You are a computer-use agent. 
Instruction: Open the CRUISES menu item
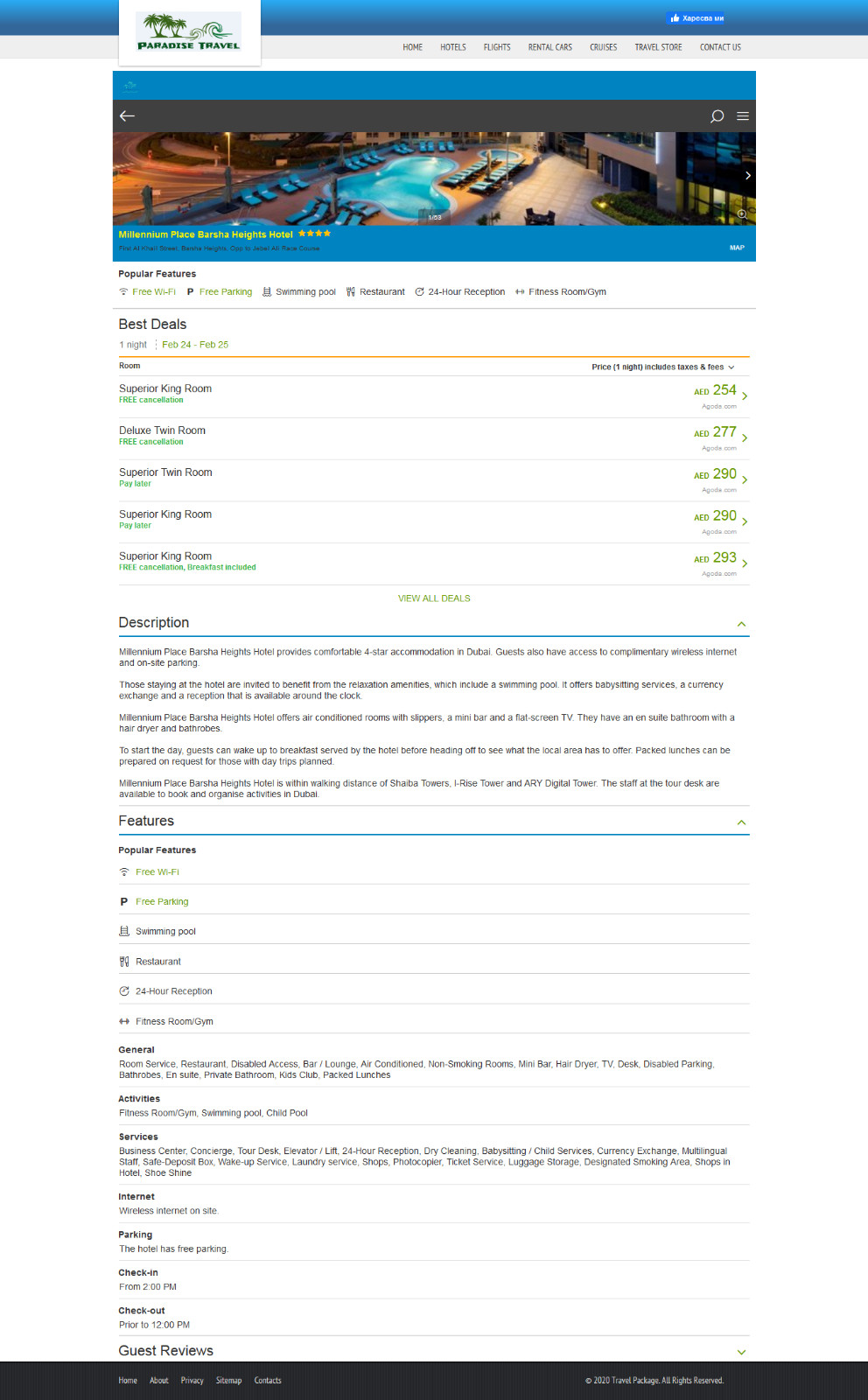click(603, 47)
